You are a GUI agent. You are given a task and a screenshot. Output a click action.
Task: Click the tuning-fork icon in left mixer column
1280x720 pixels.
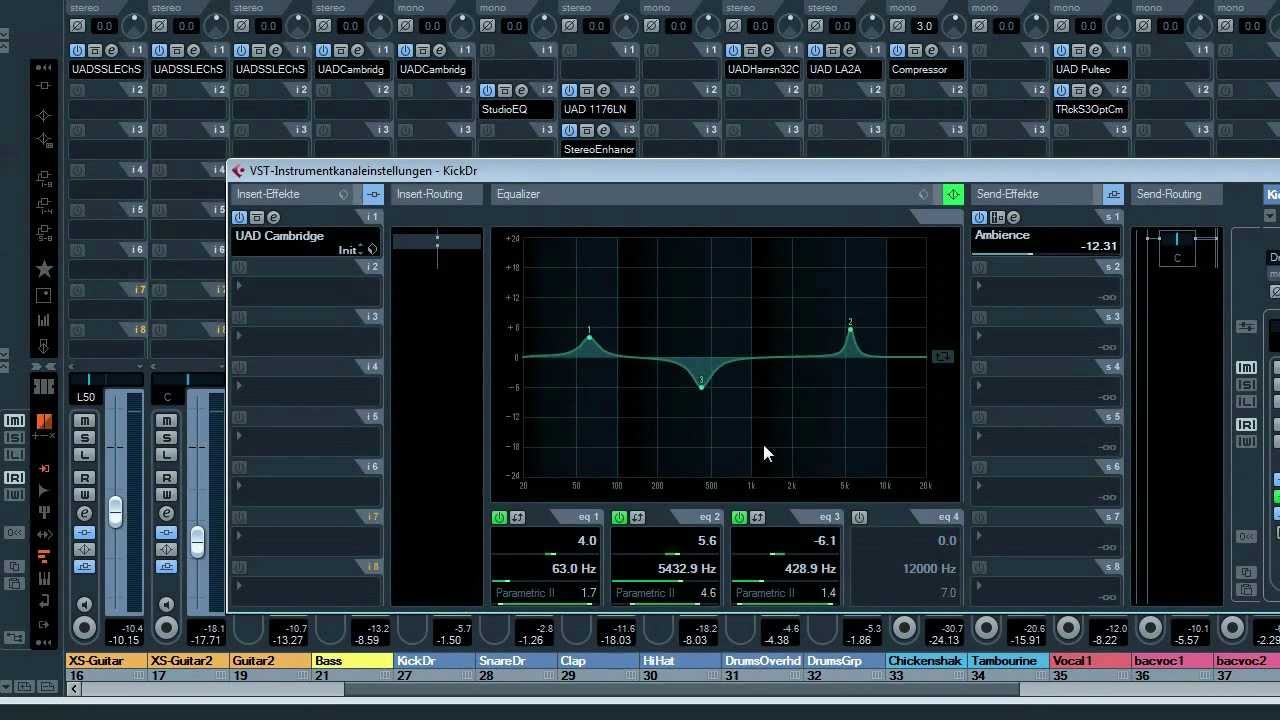click(44, 512)
